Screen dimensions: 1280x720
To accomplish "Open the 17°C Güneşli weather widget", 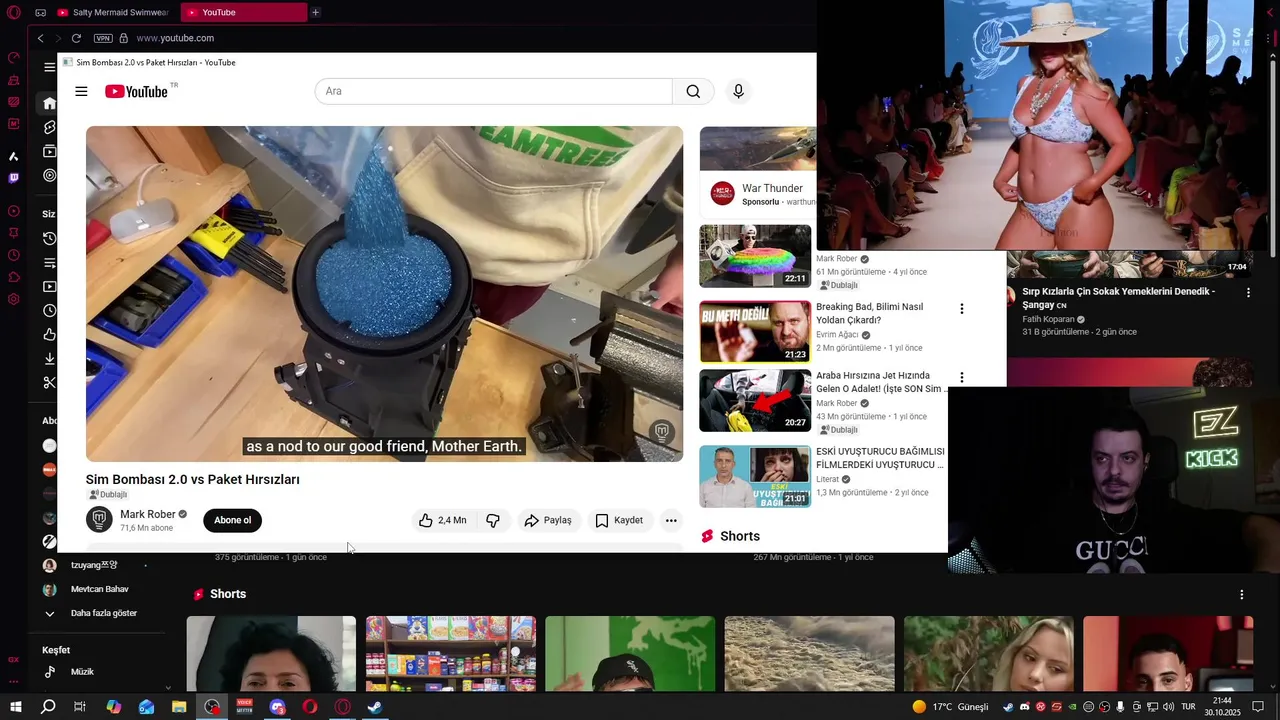I will 950,707.
